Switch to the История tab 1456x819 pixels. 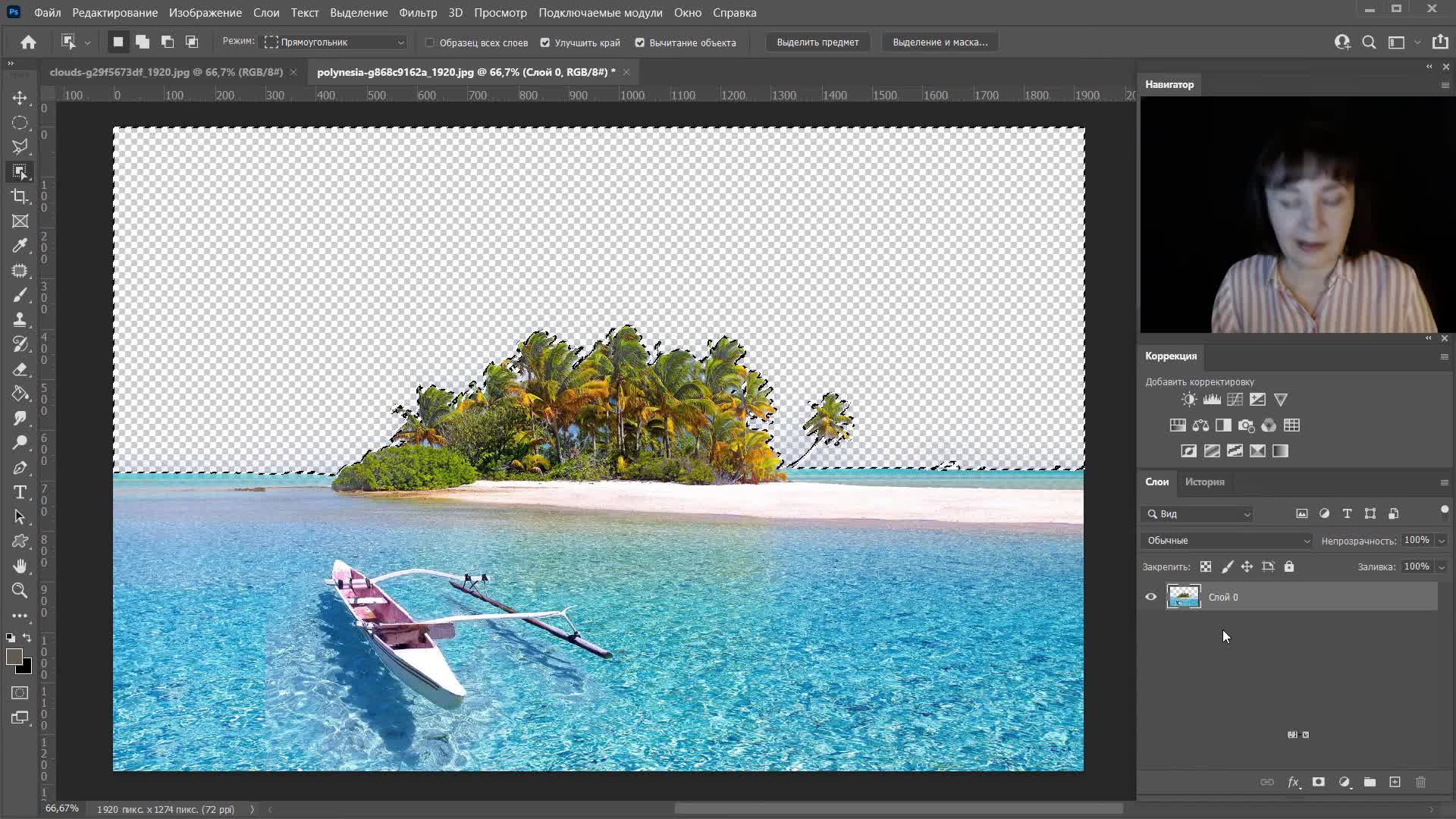[1204, 482]
